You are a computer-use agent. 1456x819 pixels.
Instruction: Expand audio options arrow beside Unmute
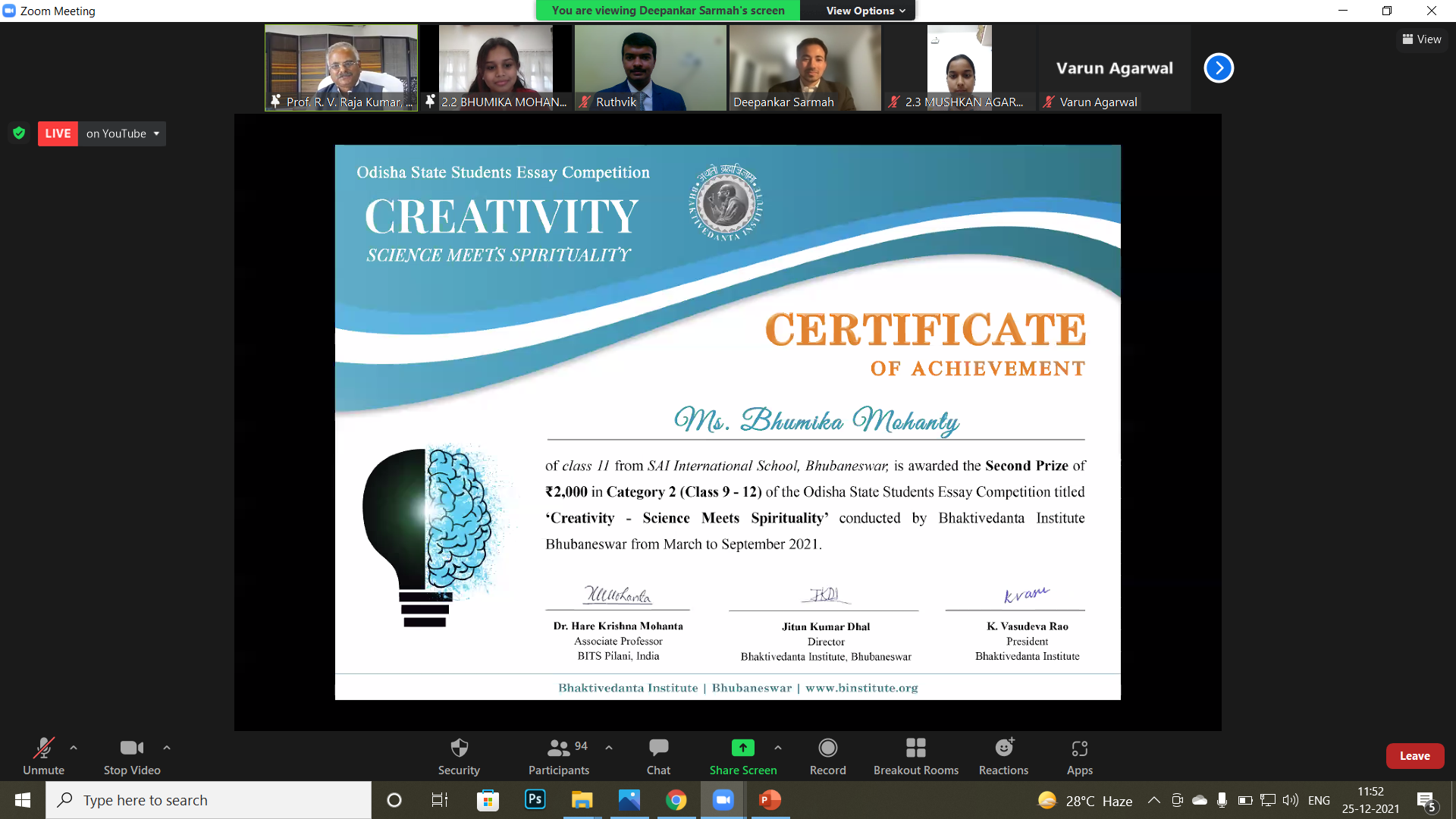[x=74, y=748]
